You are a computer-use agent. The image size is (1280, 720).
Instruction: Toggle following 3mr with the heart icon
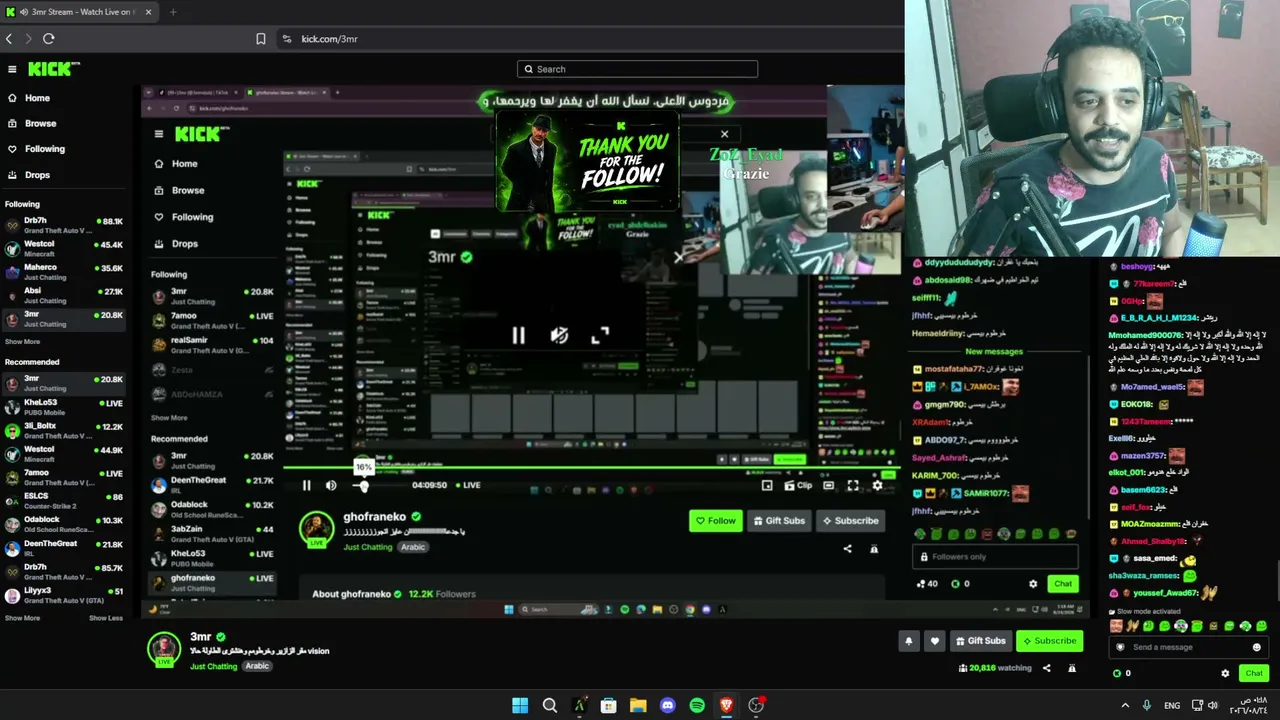935,641
